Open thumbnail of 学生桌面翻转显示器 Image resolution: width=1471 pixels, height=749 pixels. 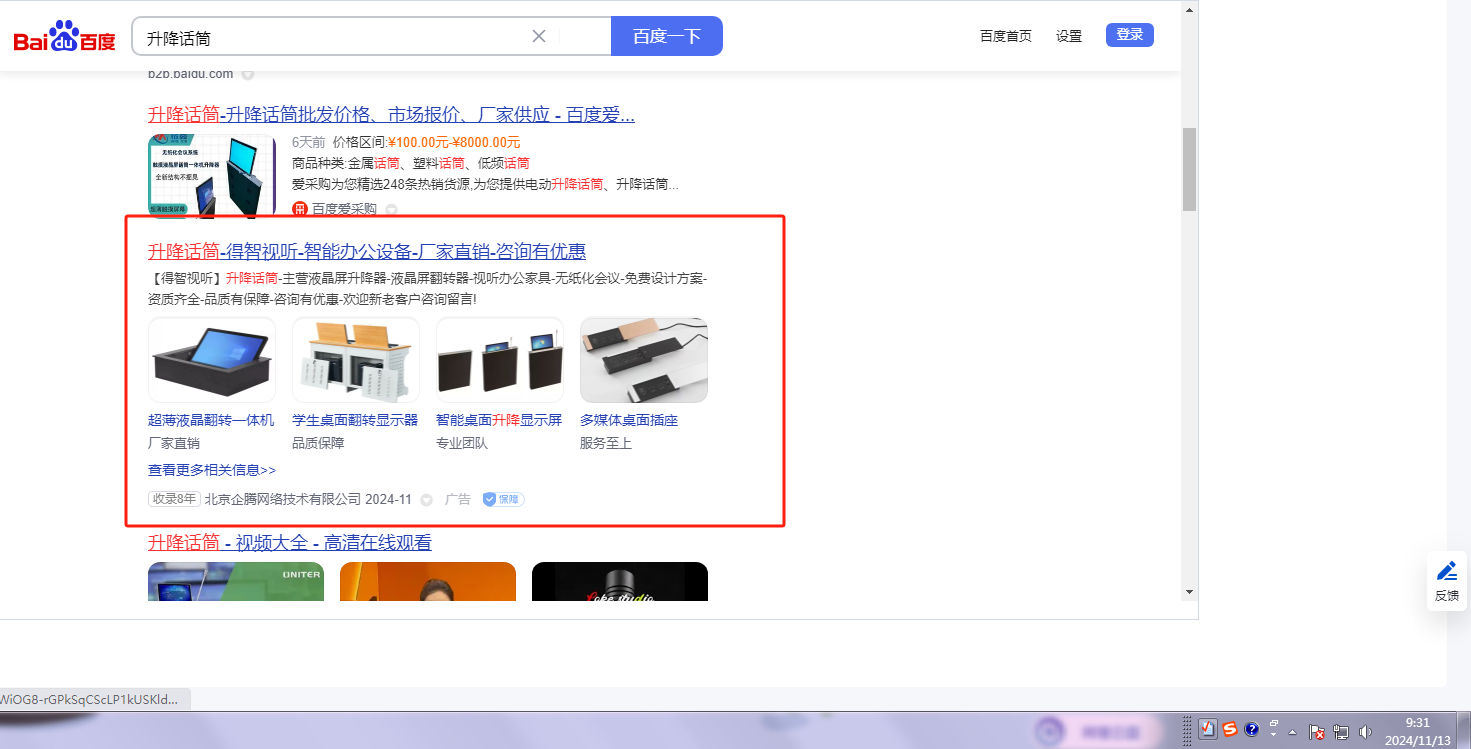[356, 360]
